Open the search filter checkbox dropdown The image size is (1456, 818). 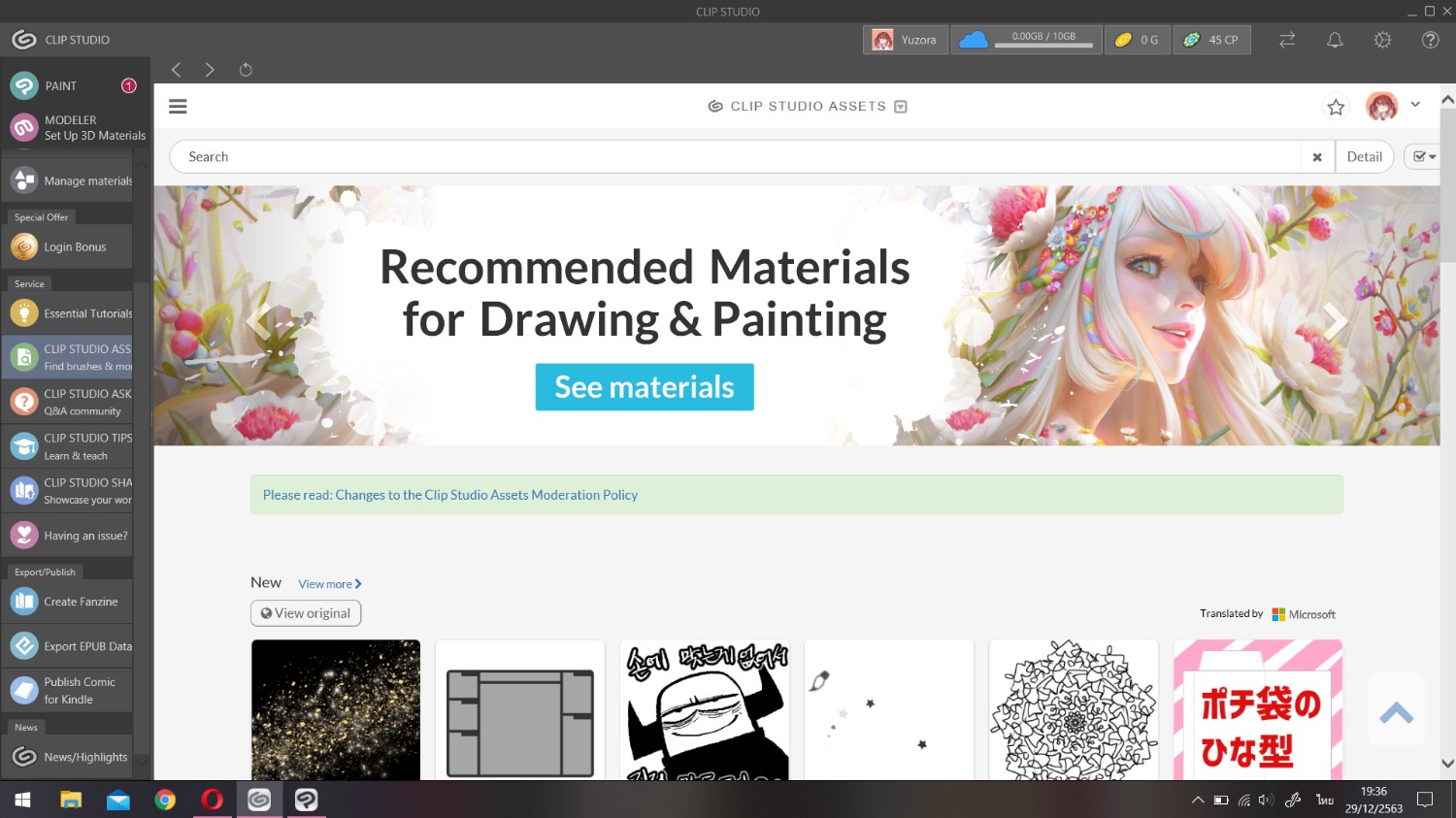pos(1424,156)
